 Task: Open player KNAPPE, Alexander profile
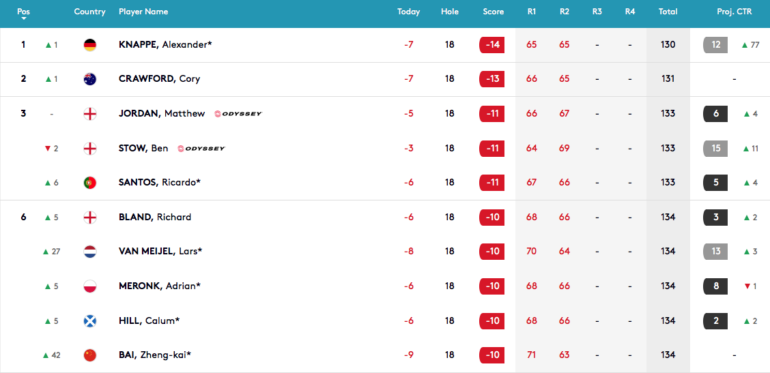tap(165, 45)
